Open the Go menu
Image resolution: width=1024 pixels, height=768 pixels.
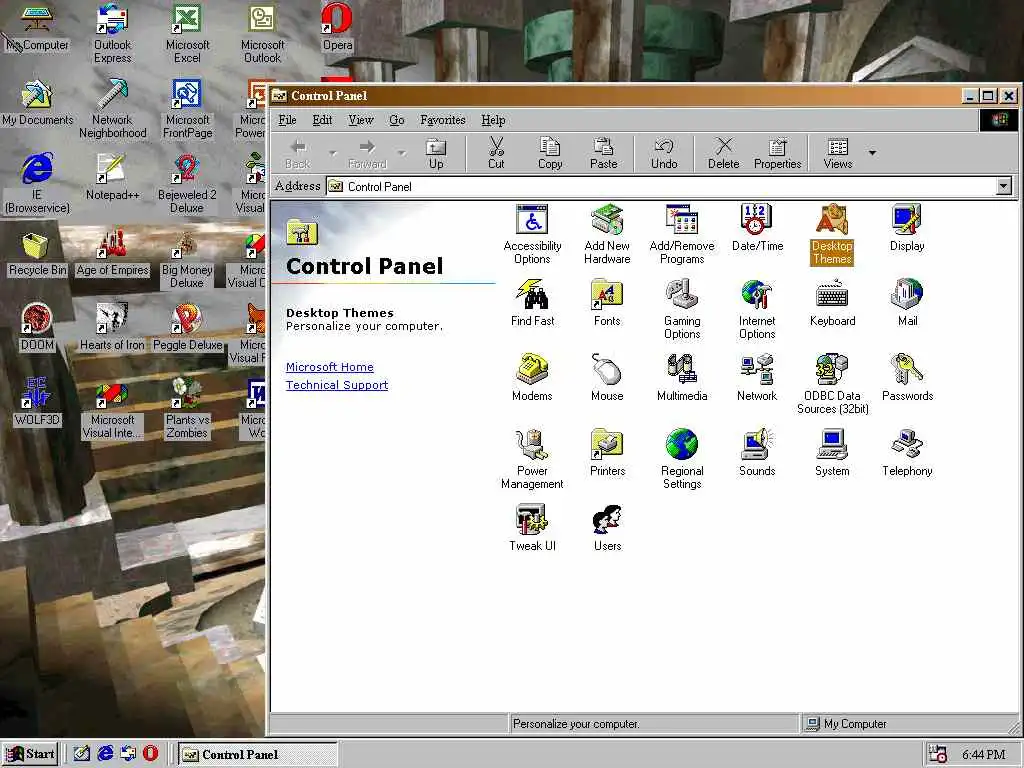396,120
